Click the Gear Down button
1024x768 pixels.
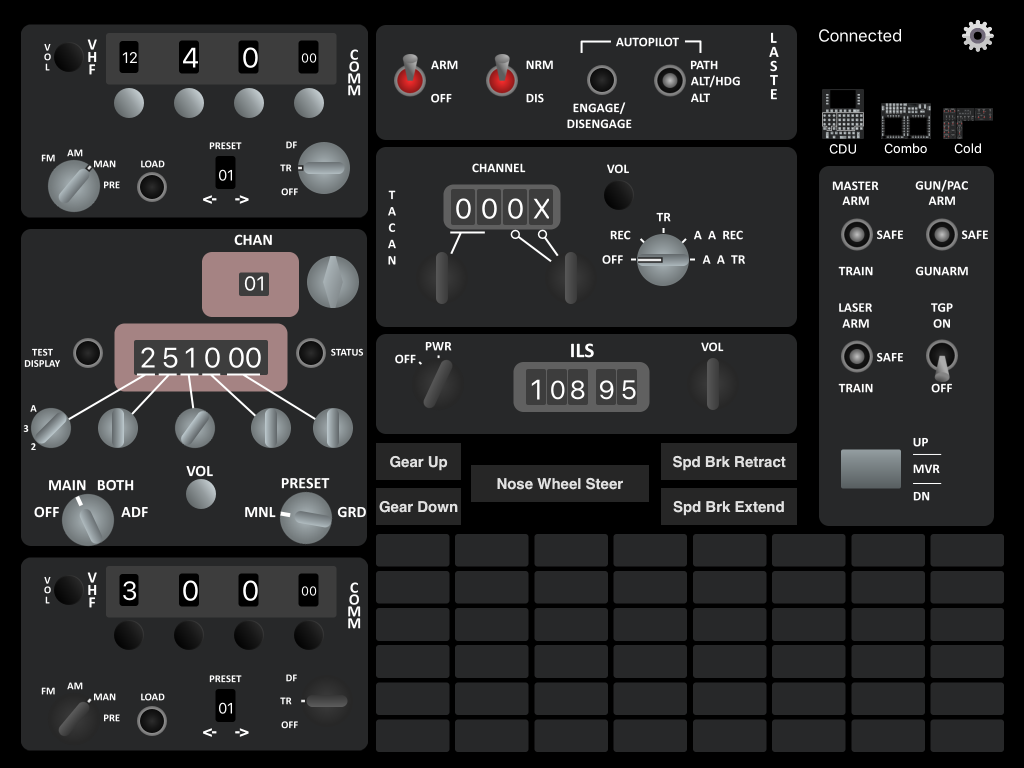coord(418,507)
